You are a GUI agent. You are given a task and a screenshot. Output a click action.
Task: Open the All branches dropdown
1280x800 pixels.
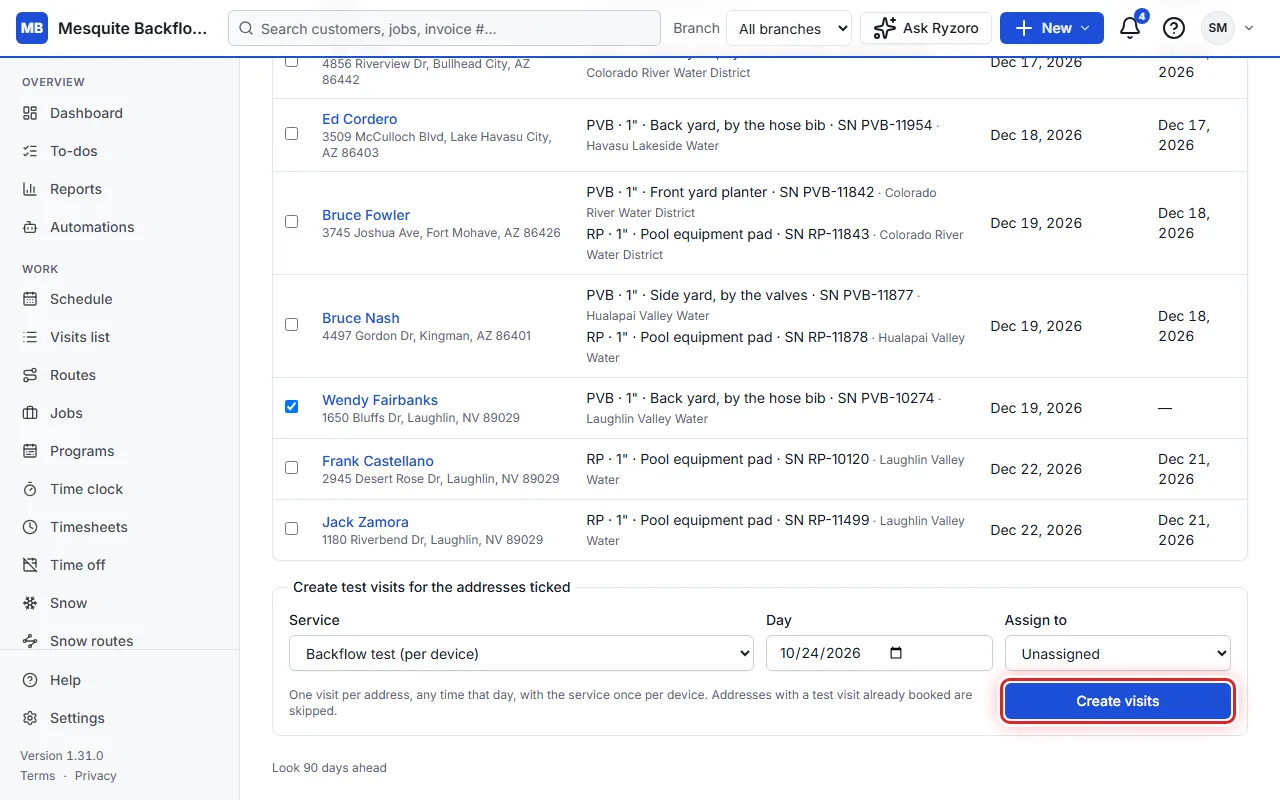pos(788,28)
